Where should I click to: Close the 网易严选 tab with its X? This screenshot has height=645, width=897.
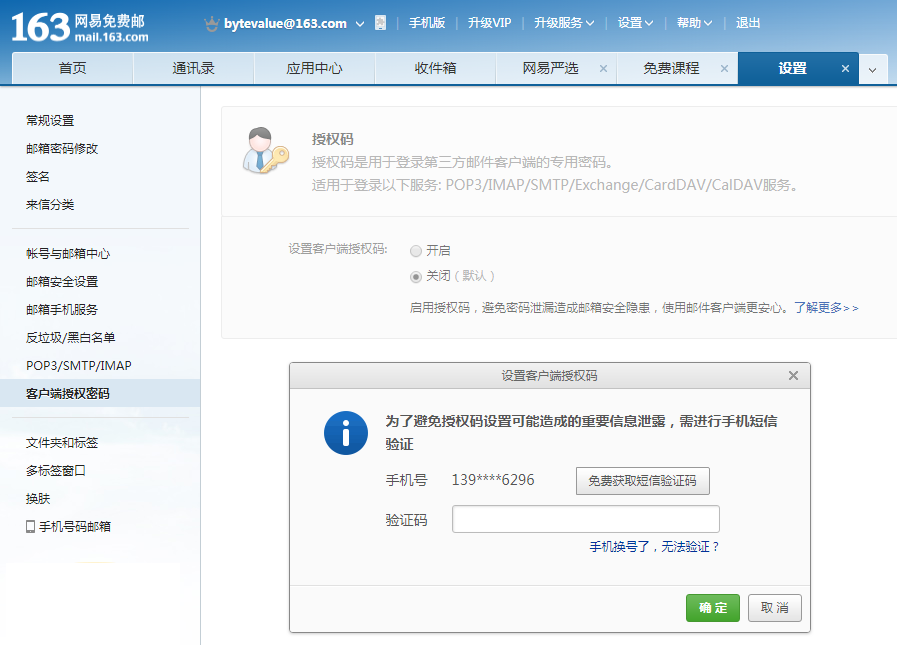[603, 69]
